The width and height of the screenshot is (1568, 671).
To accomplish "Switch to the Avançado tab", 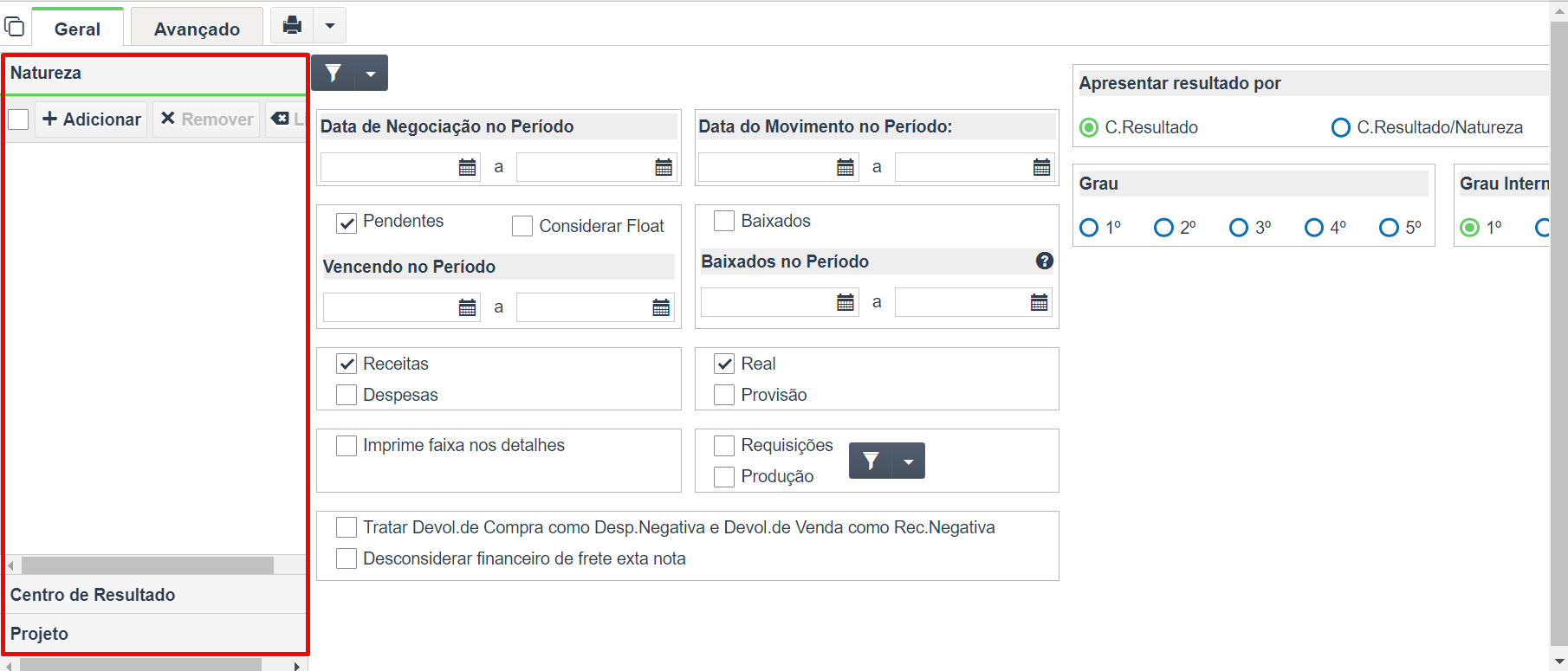I will coord(197,29).
